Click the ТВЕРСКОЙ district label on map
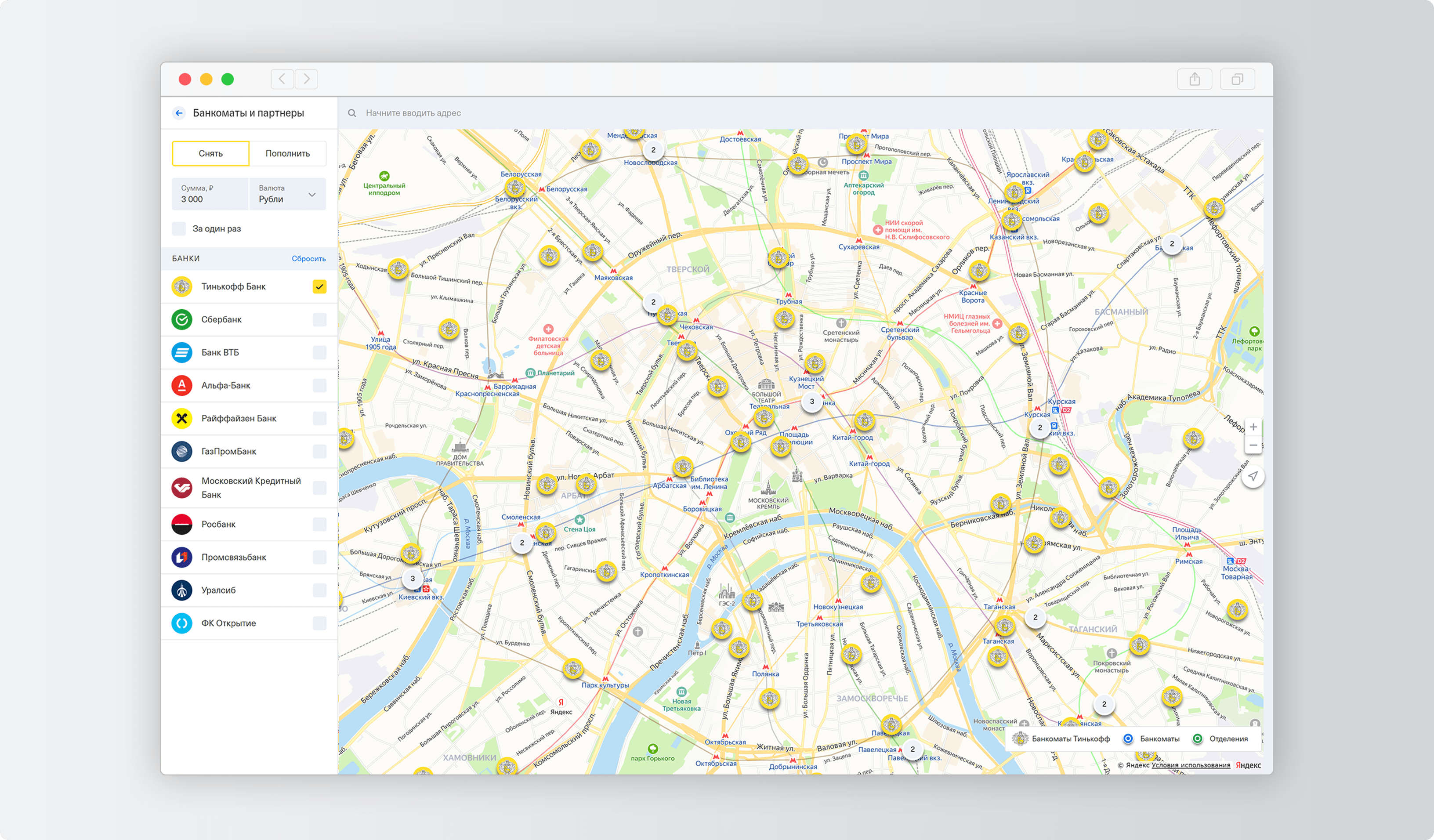 point(688,269)
